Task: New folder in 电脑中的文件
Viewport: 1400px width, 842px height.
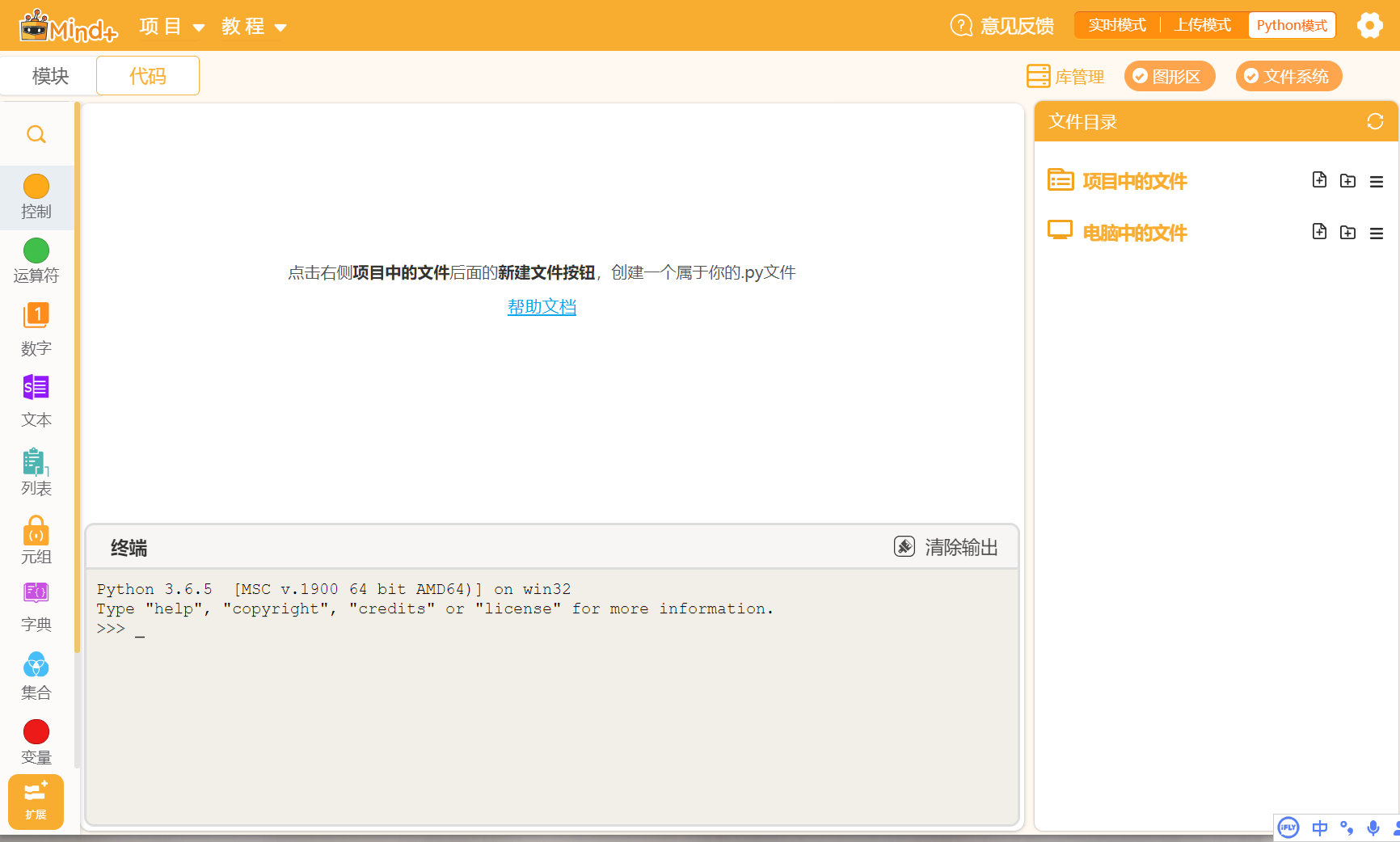Action: click(1347, 233)
